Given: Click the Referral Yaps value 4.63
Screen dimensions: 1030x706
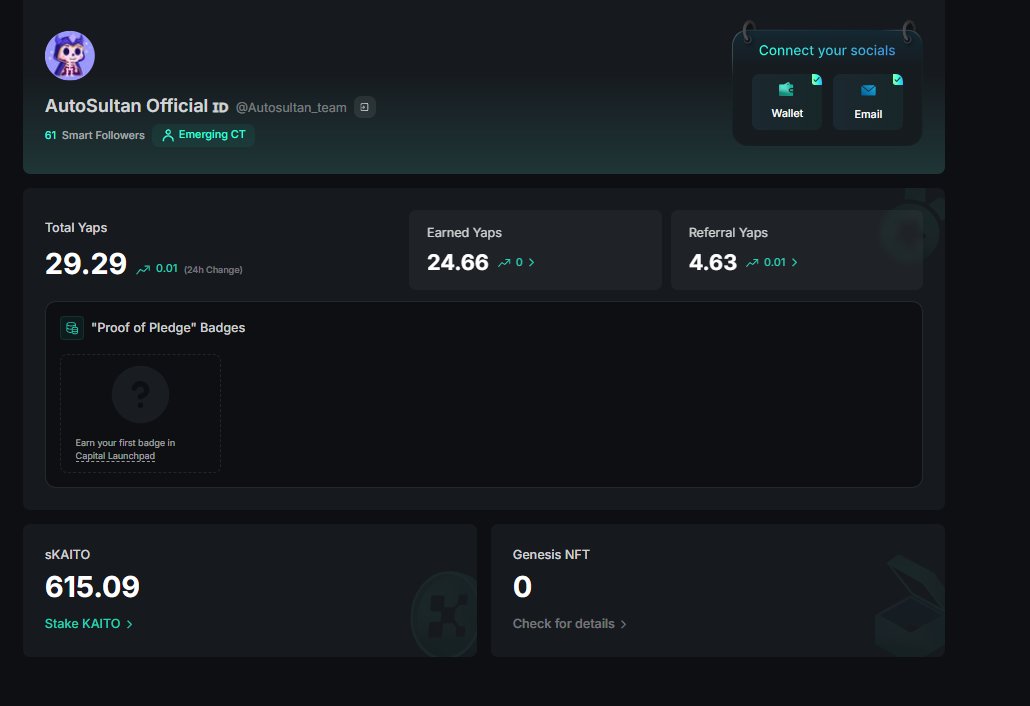Looking at the screenshot, I should pos(713,263).
